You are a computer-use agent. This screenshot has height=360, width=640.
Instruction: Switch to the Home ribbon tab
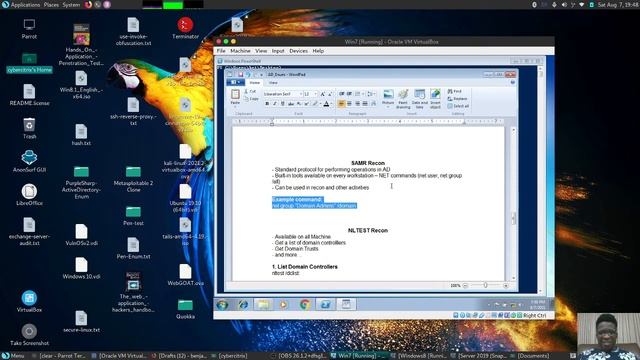click(x=255, y=82)
